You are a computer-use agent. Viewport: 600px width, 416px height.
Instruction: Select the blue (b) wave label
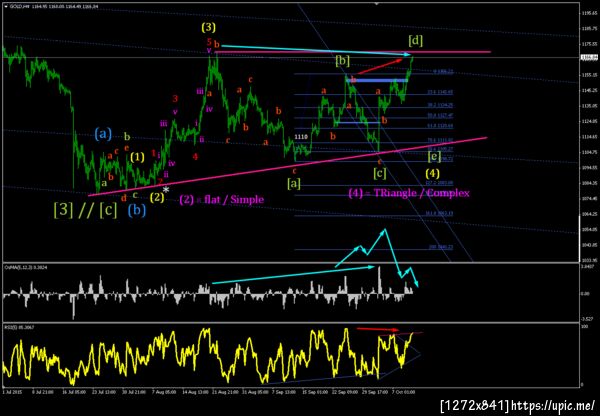point(137,210)
